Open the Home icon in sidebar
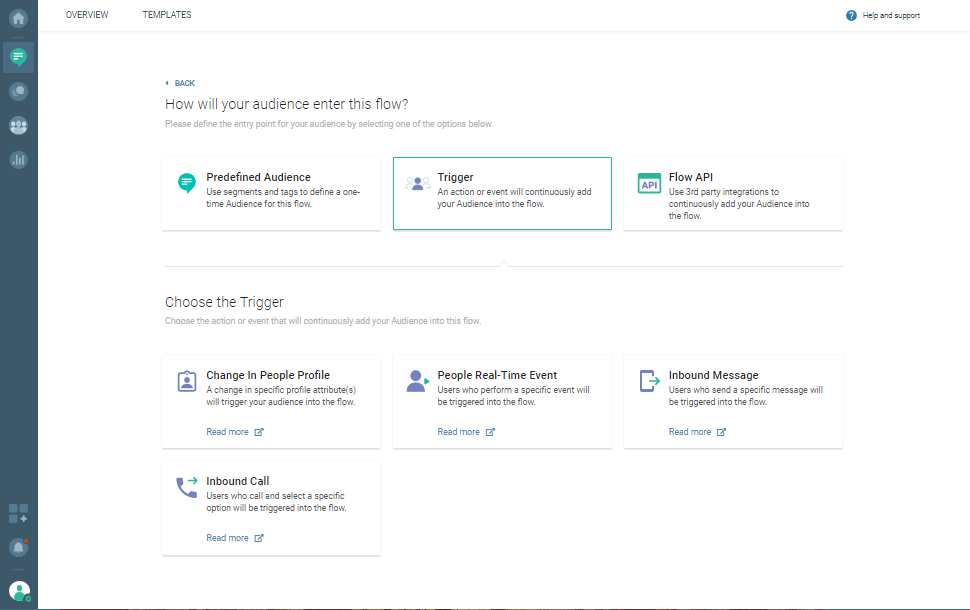Viewport: 970px width, 610px height. click(x=18, y=18)
